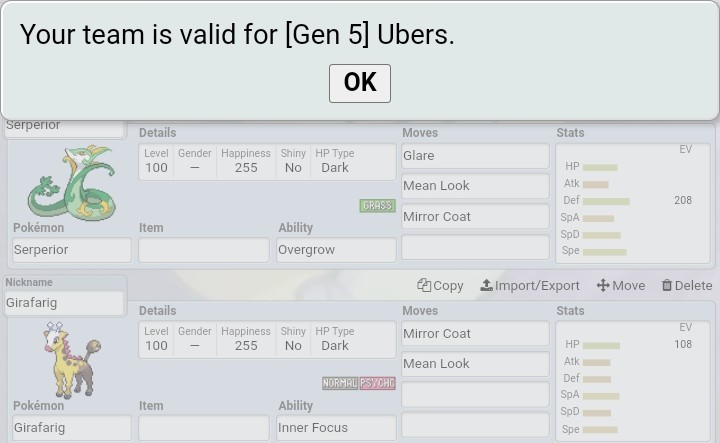720x443 pixels.
Task: Click Girafarig's Pokémon name field
Action: tap(71, 428)
